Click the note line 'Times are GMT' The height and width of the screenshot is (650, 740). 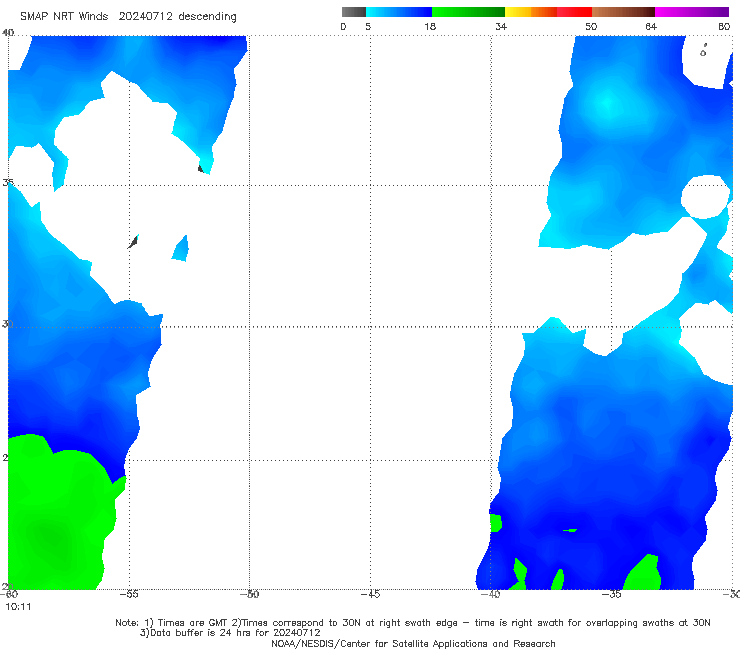click(x=192, y=623)
